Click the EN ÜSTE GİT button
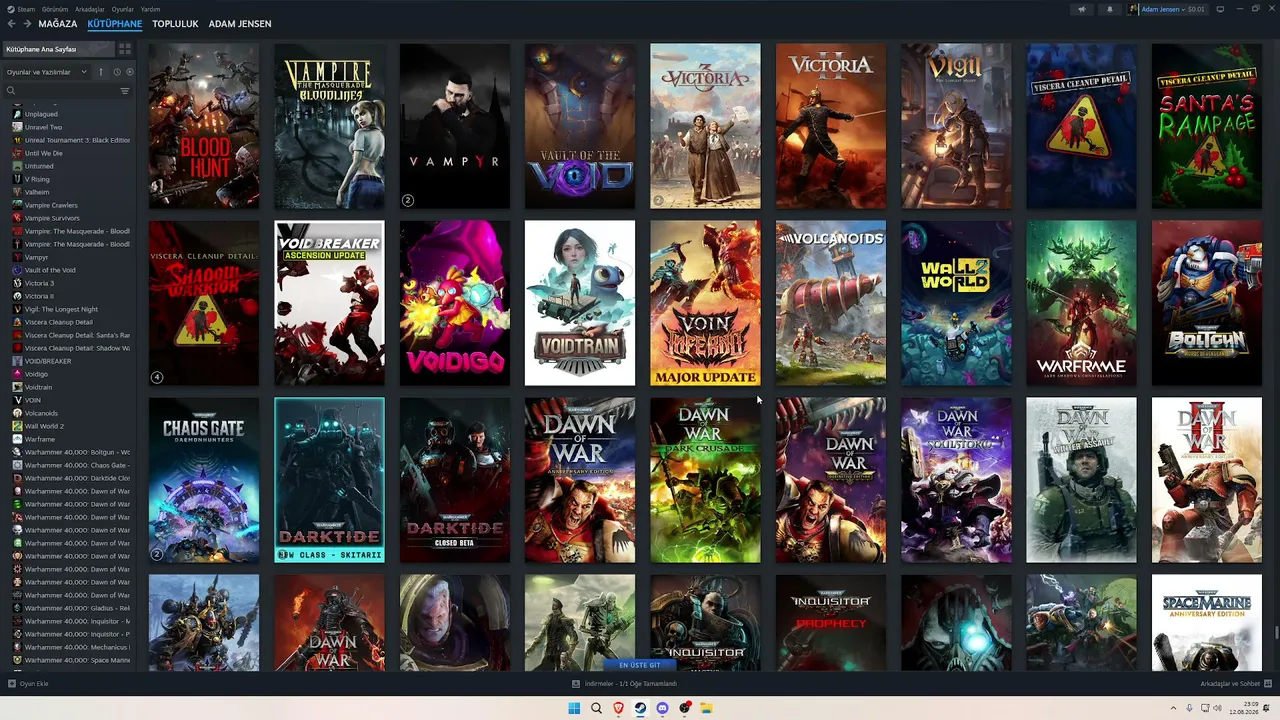Image resolution: width=1280 pixels, height=720 pixels. 640,665
